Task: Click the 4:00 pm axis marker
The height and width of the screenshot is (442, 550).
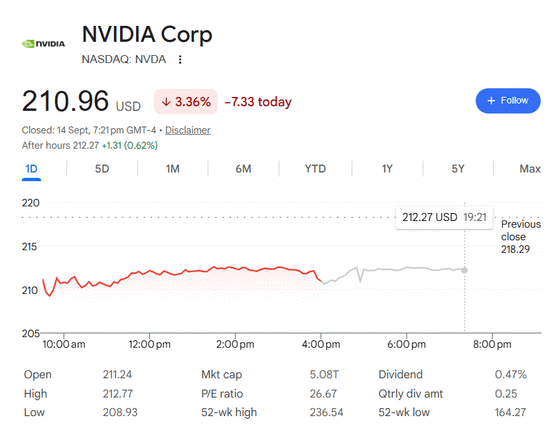Action: (321, 344)
